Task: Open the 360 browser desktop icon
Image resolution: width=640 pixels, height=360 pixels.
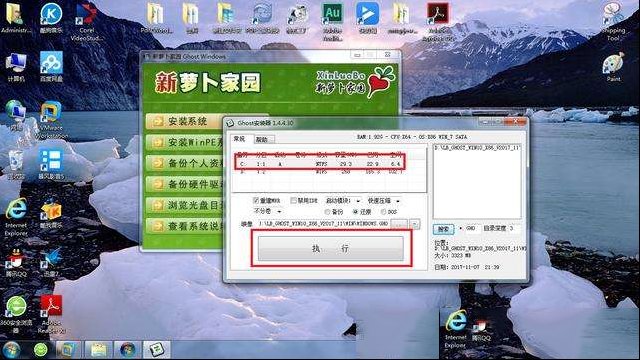Action: (x=16, y=314)
